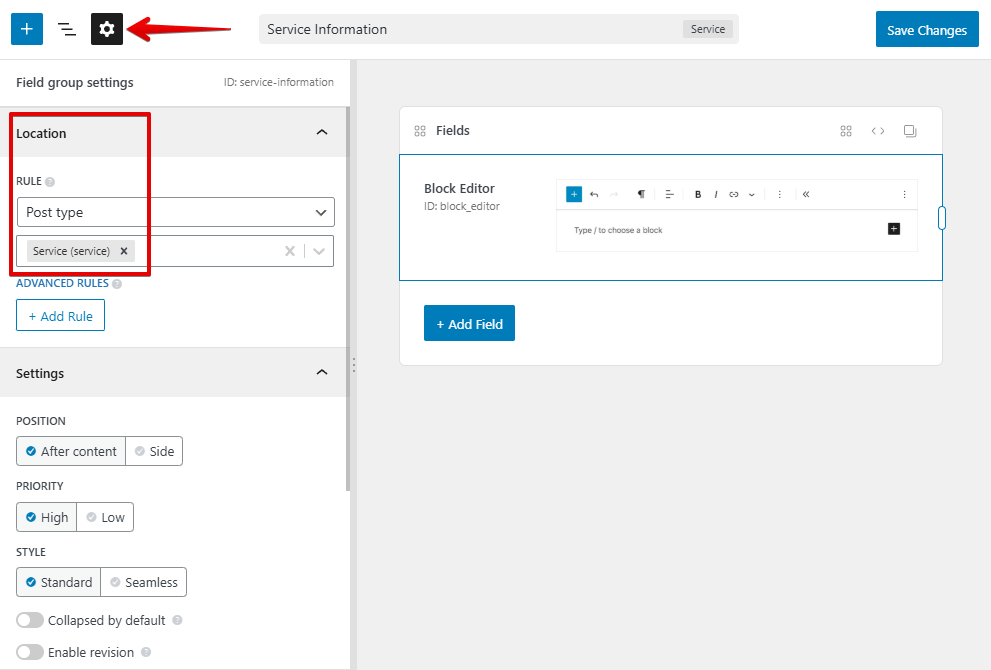Click the paragraph pilcrow icon
This screenshot has width=991, height=670.
[x=641, y=194]
